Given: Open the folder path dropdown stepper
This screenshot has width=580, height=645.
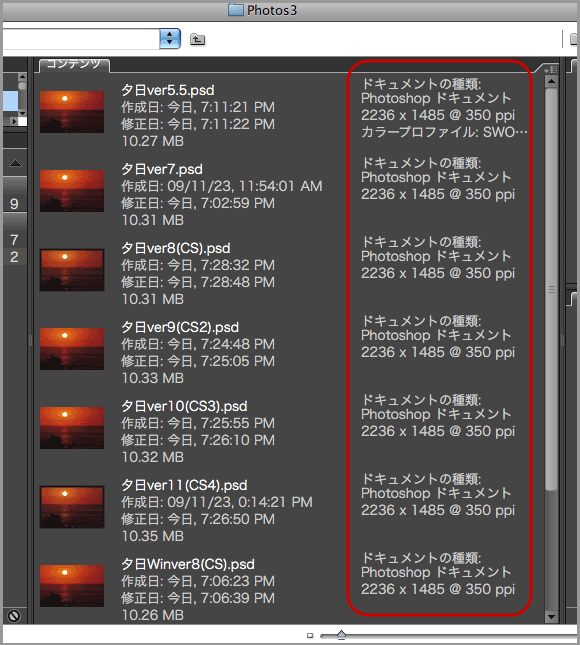Looking at the screenshot, I should tap(170, 39).
